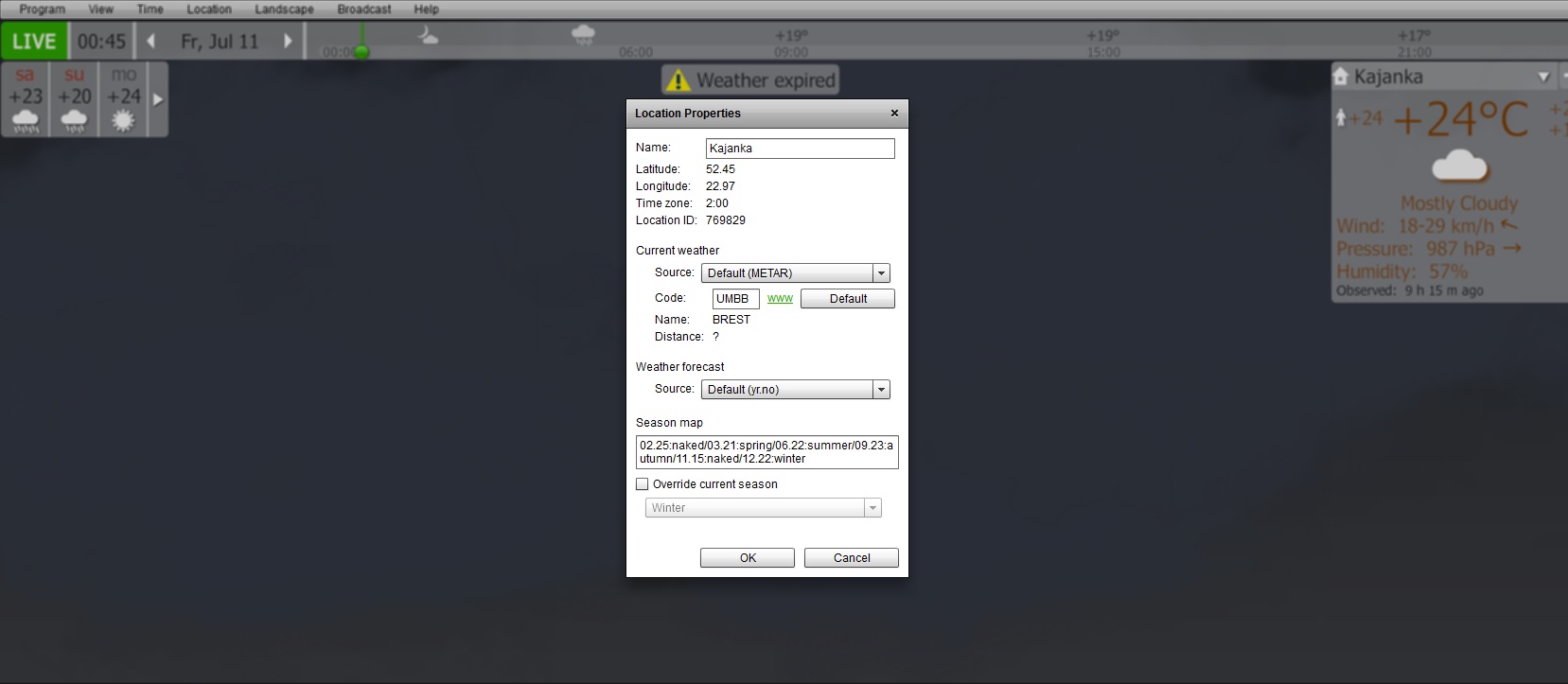
Task: Click the previous day arrow icon
Action: 150,42
